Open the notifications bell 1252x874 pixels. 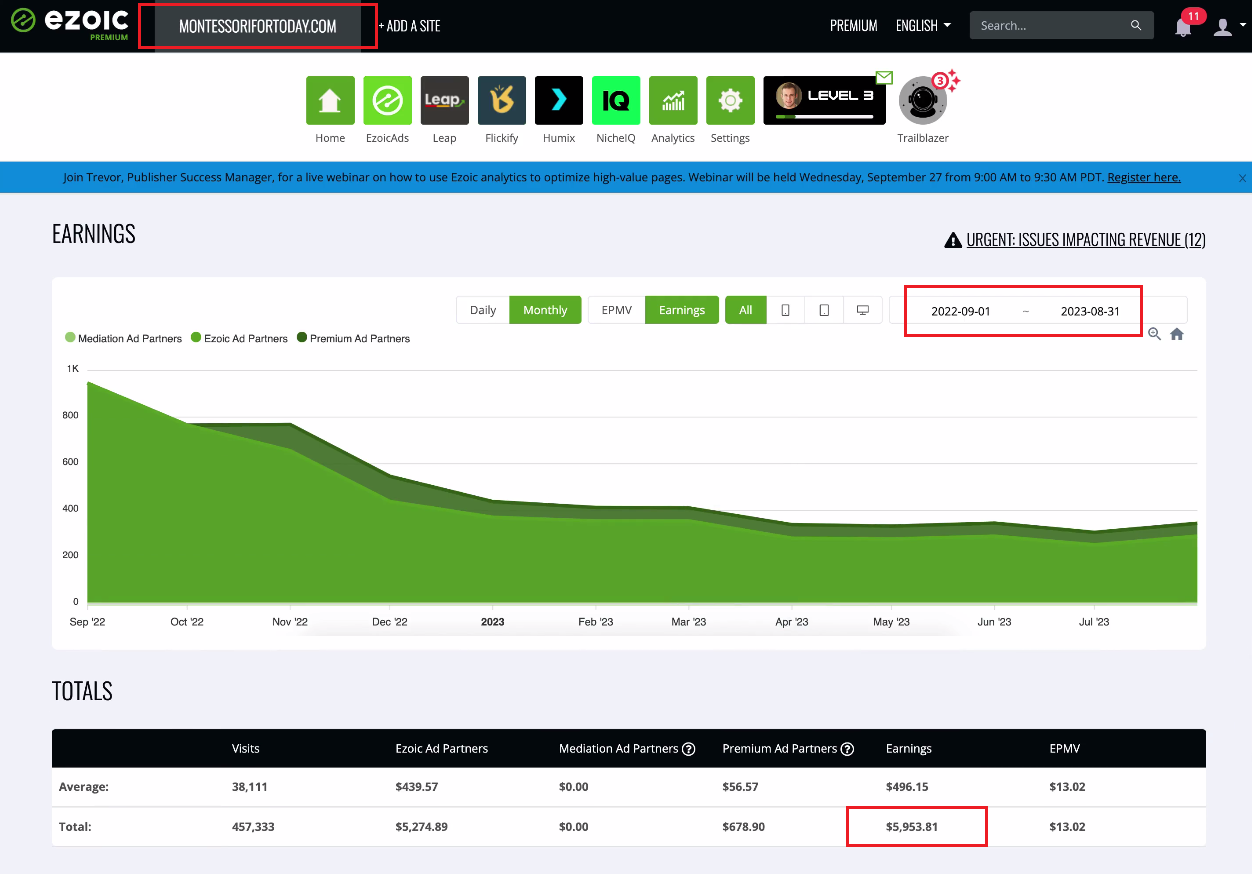1183,26
